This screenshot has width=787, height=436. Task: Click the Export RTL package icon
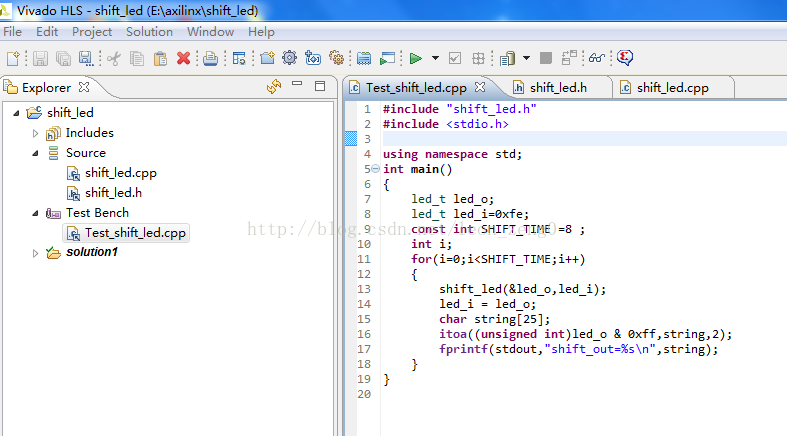pos(478,58)
